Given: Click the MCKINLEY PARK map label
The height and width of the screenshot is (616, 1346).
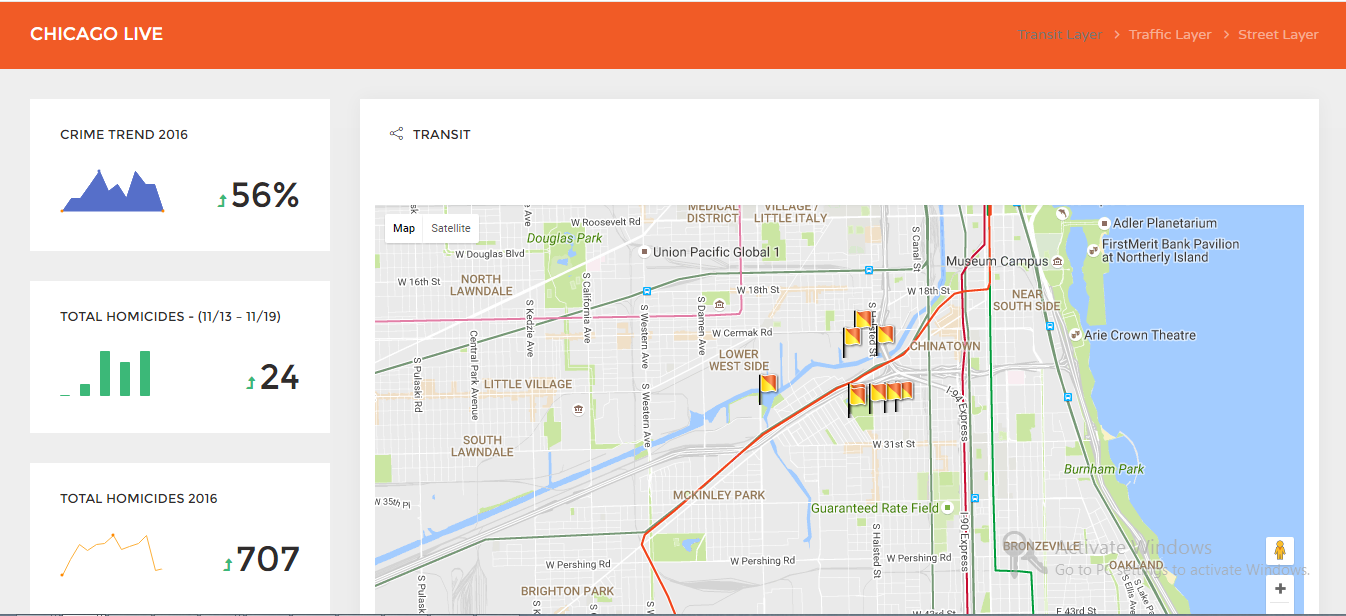Looking at the screenshot, I should click(x=719, y=495).
